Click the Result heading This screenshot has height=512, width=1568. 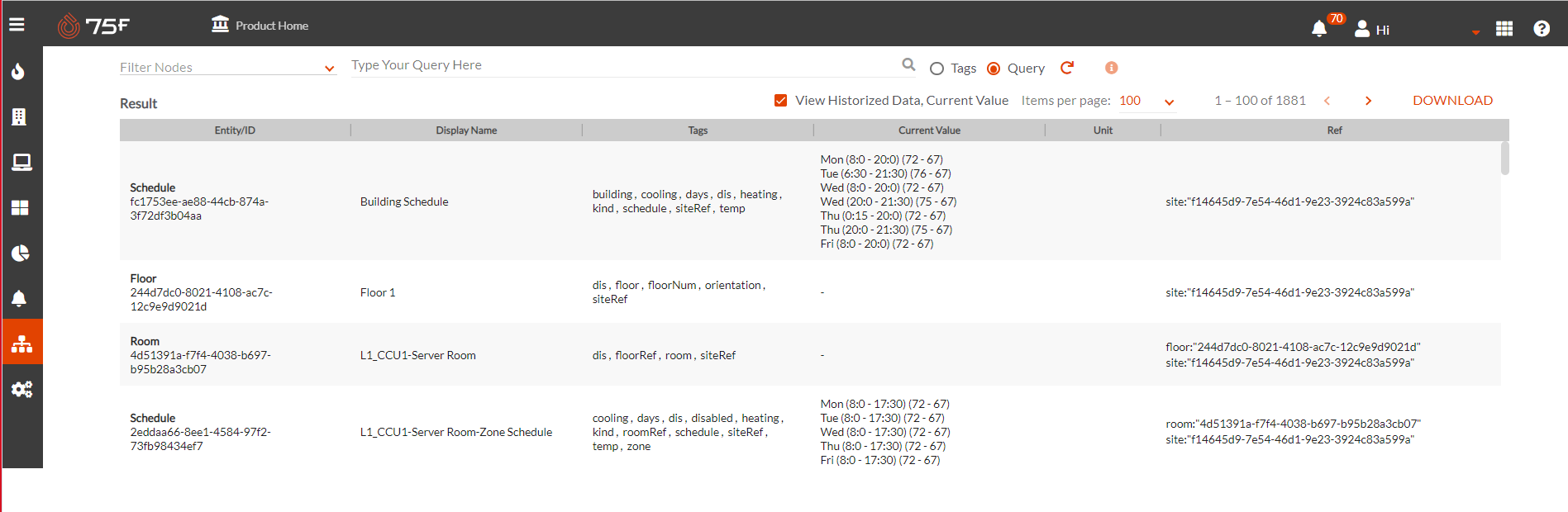tap(138, 104)
